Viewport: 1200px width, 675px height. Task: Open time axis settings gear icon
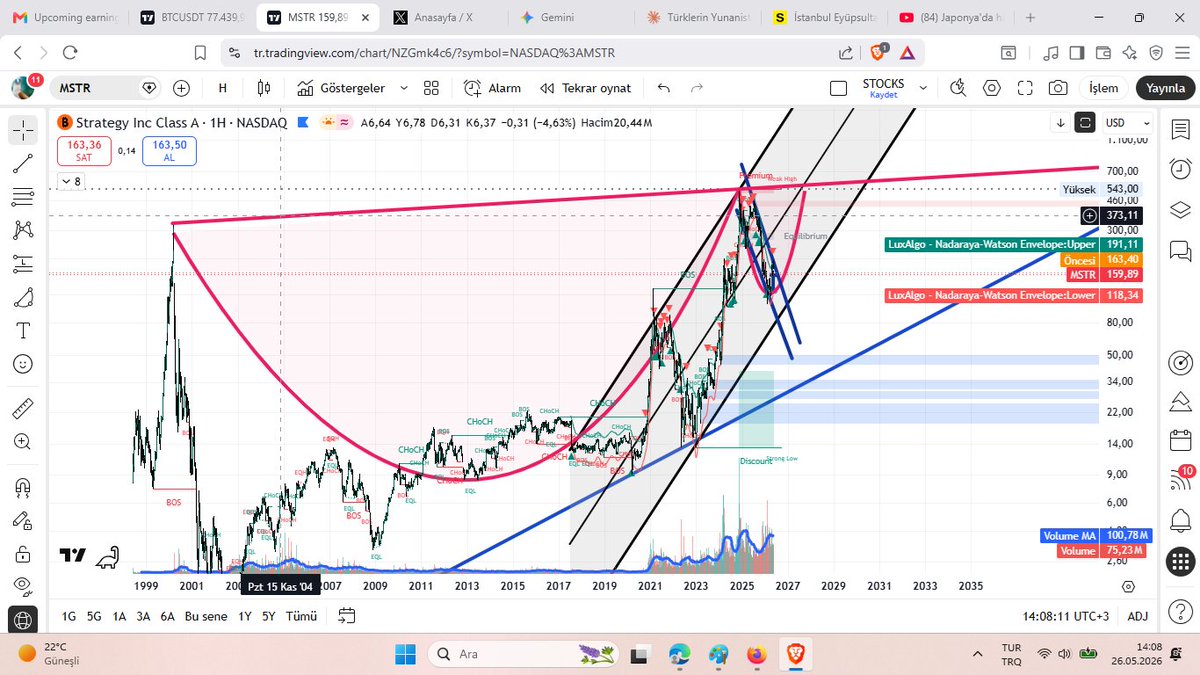(x=1128, y=586)
